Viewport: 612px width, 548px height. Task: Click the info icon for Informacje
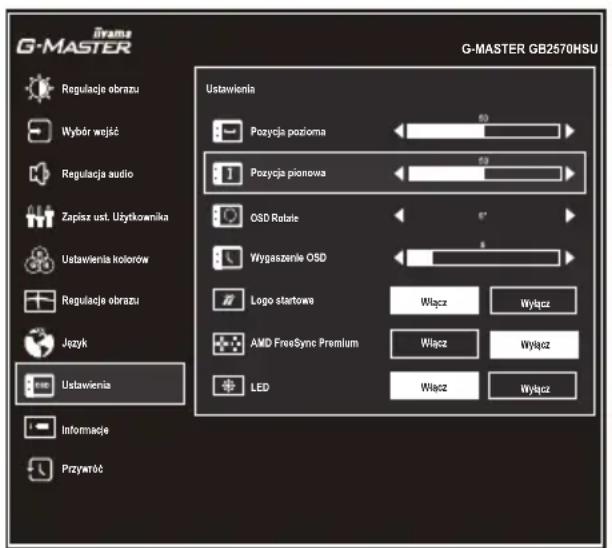39,427
